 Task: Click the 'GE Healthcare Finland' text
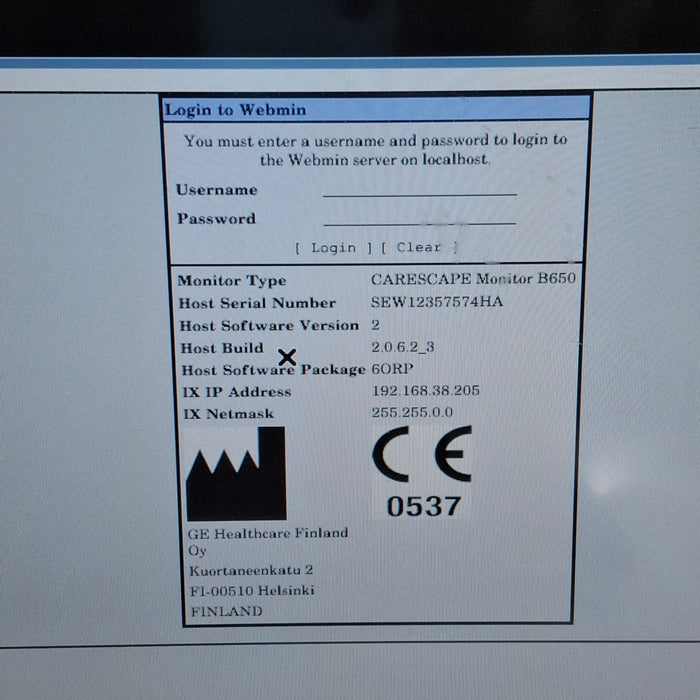pos(268,533)
